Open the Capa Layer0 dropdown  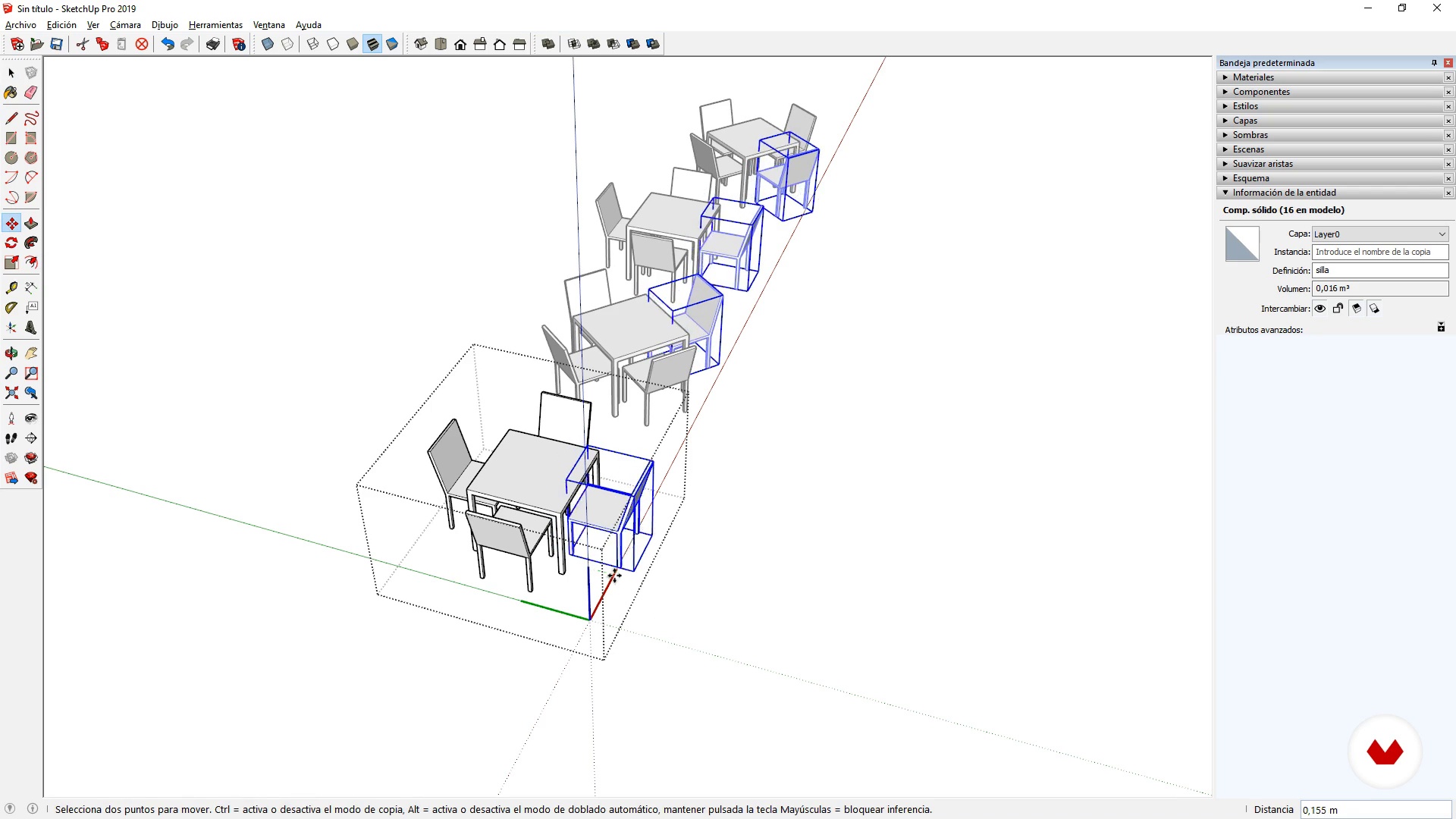[1380, 234]
